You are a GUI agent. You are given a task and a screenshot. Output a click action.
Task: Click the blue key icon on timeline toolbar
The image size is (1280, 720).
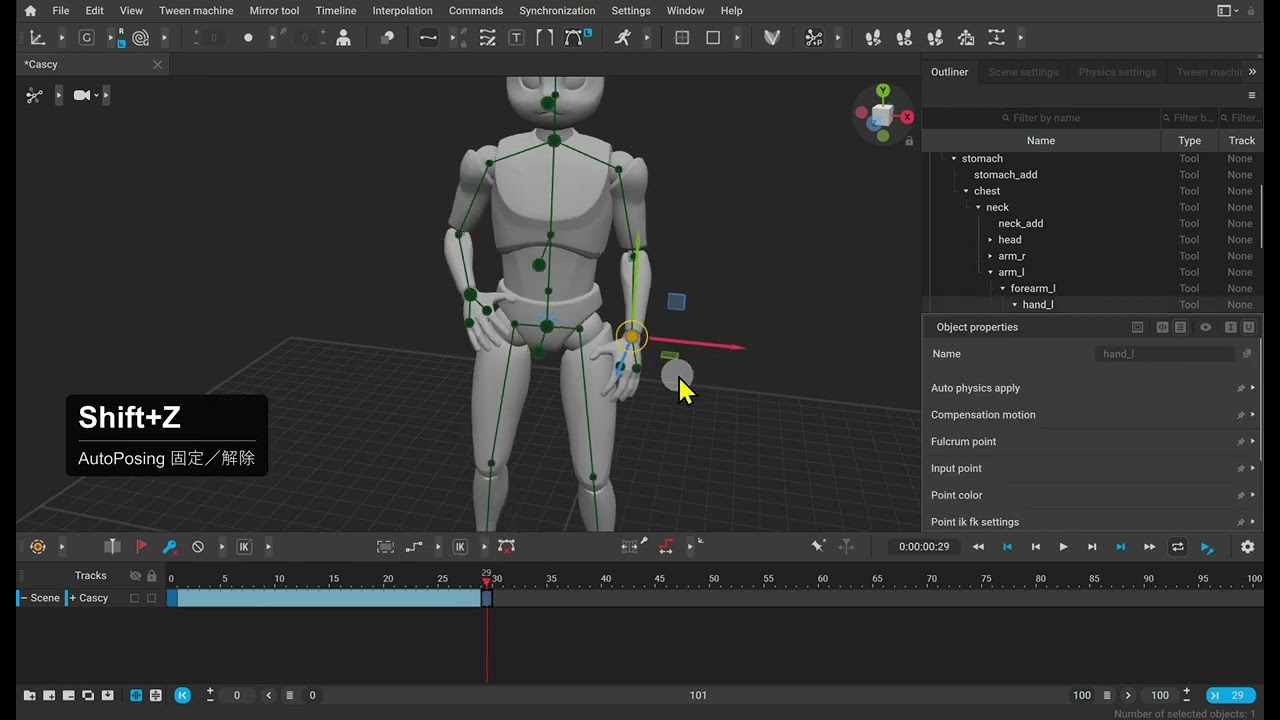coord(169,547)
